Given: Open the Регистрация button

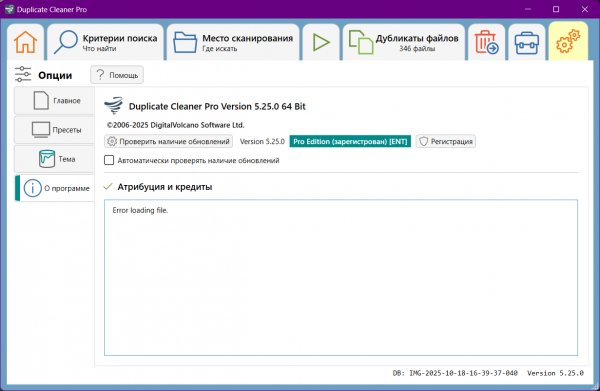Looking at the screenshot, I should pyautogui.click(x=446, y=141).
